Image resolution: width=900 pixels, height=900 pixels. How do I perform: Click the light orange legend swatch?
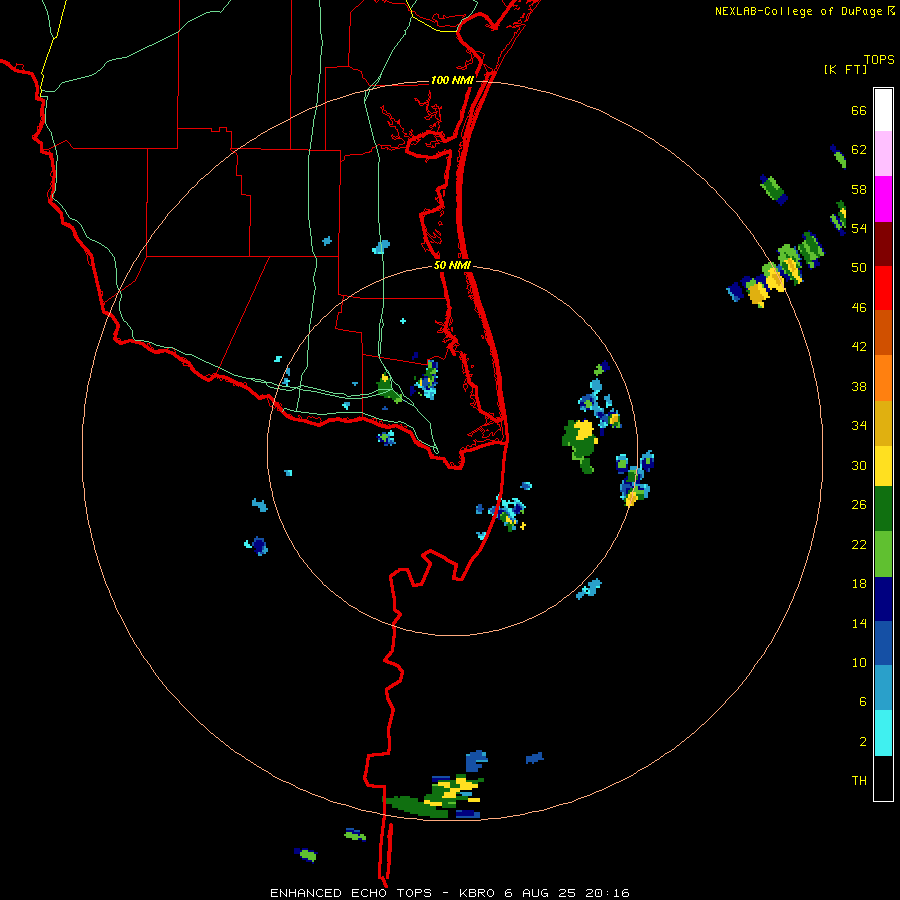883,378
